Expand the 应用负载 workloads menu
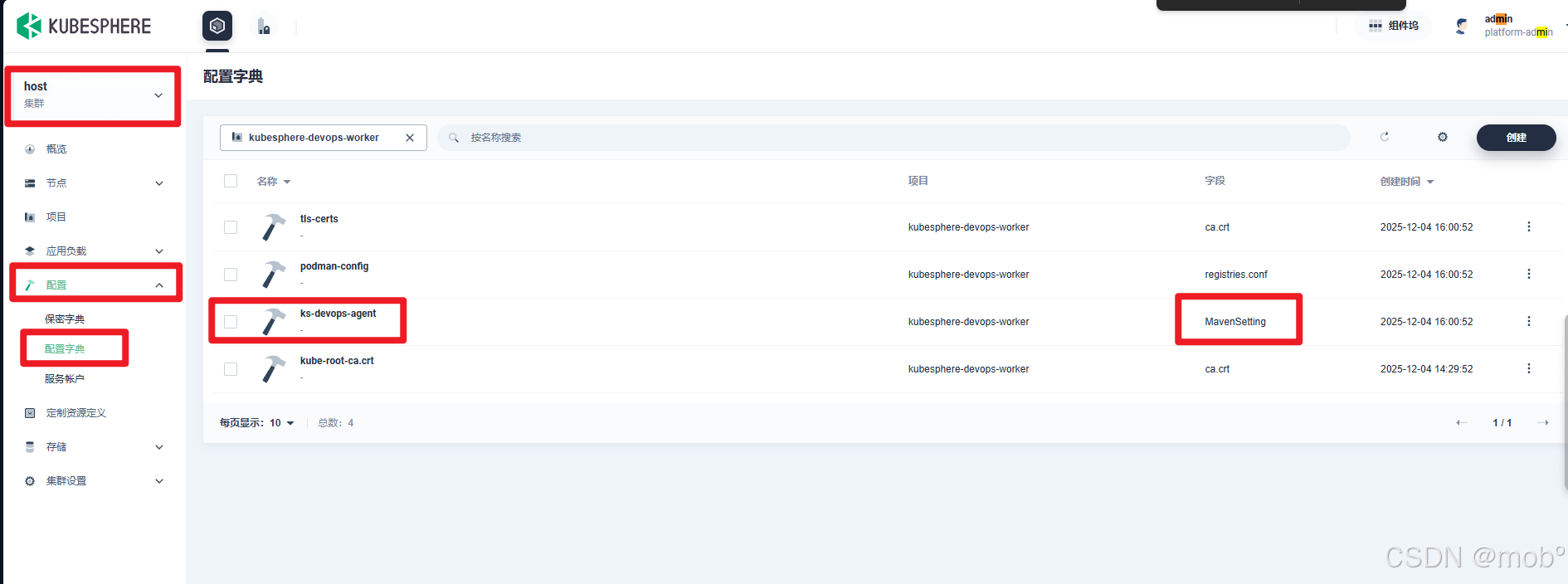Screen dimensions: 1568x584 tap(93, 251)
